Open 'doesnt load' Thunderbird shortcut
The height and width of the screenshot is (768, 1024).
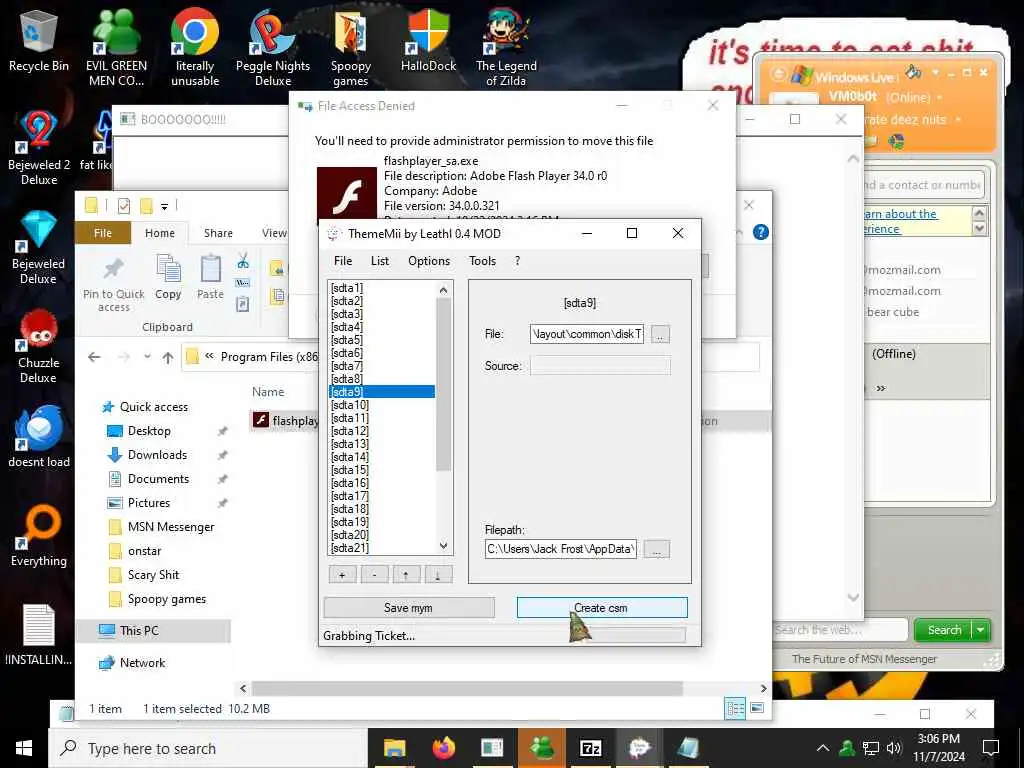click(x=39, y=436)
